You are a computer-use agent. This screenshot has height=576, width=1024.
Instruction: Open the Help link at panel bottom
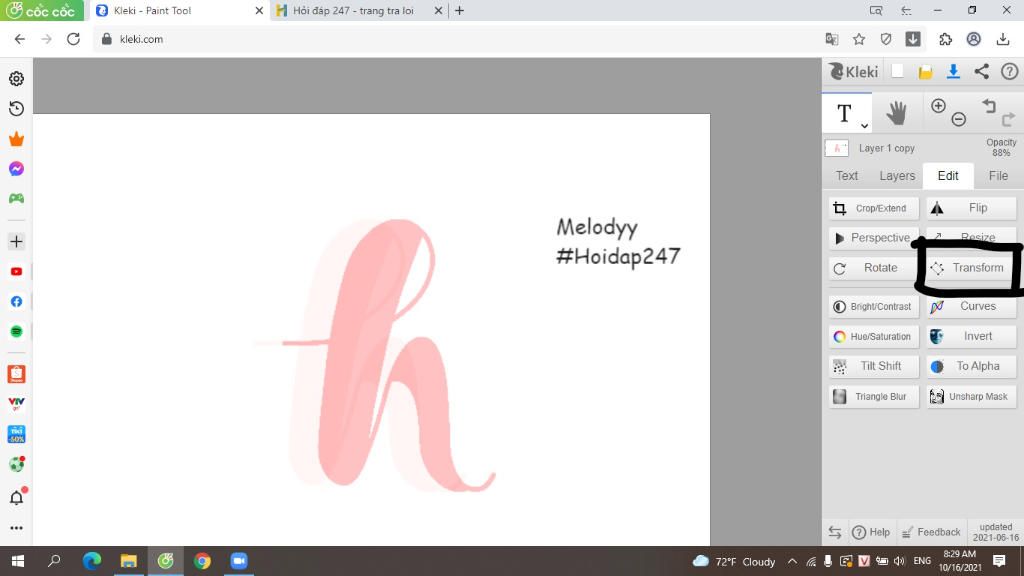click(871, 532)
